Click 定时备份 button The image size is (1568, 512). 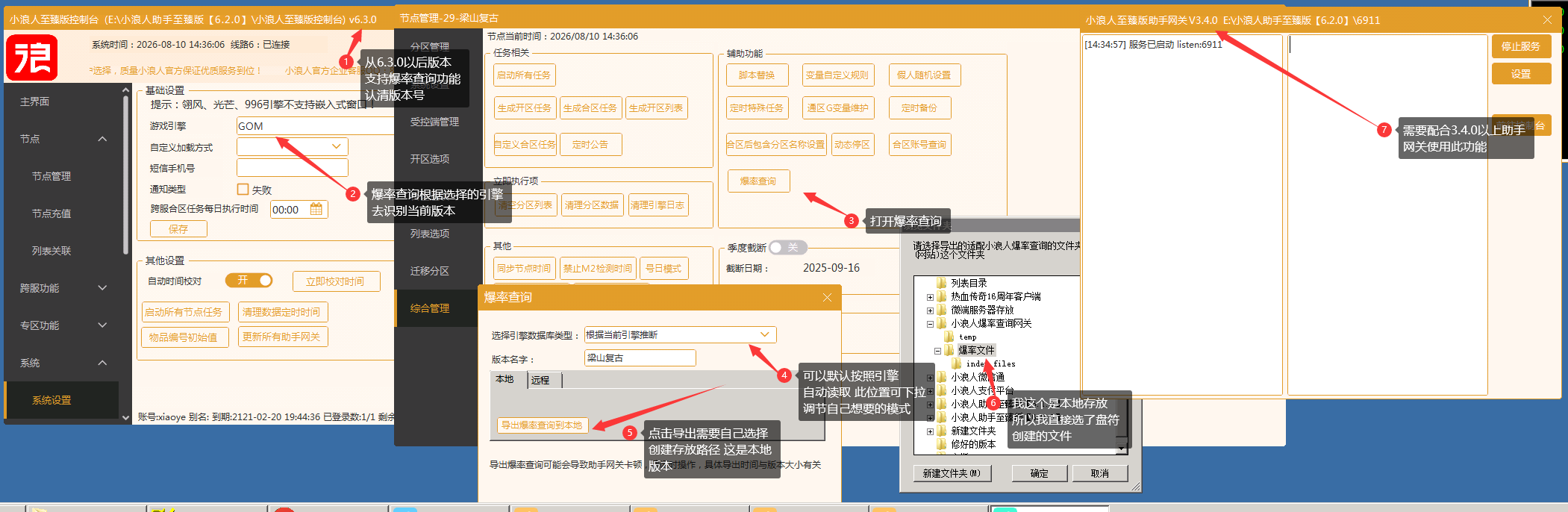click(919, 108)
